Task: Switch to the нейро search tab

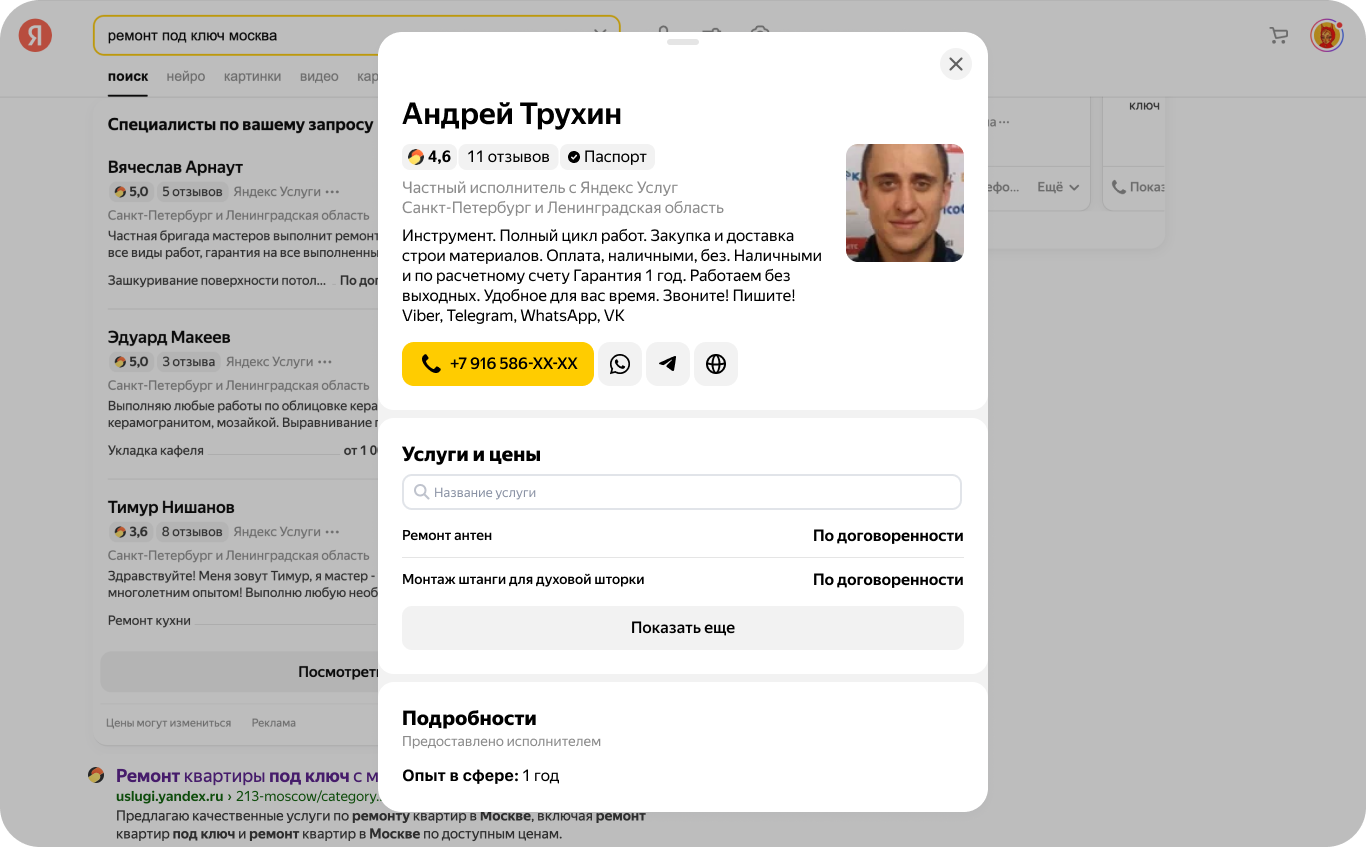Action: coord(186,76)
